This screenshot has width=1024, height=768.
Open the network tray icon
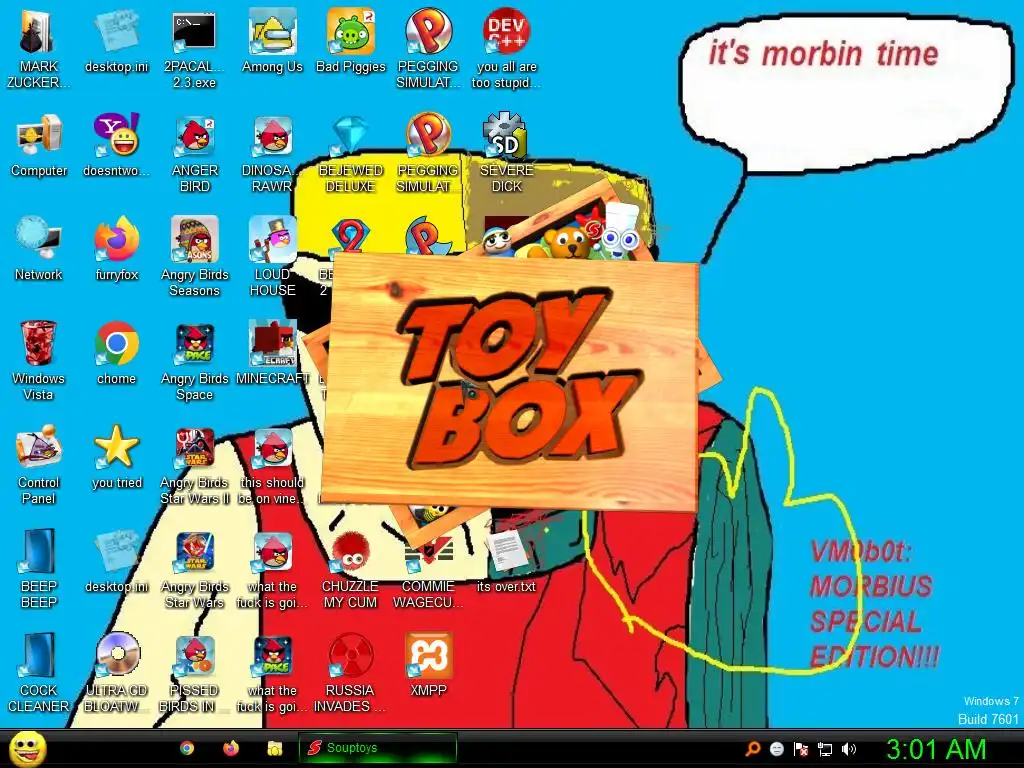pyautogui.click(x=825, y=749)
